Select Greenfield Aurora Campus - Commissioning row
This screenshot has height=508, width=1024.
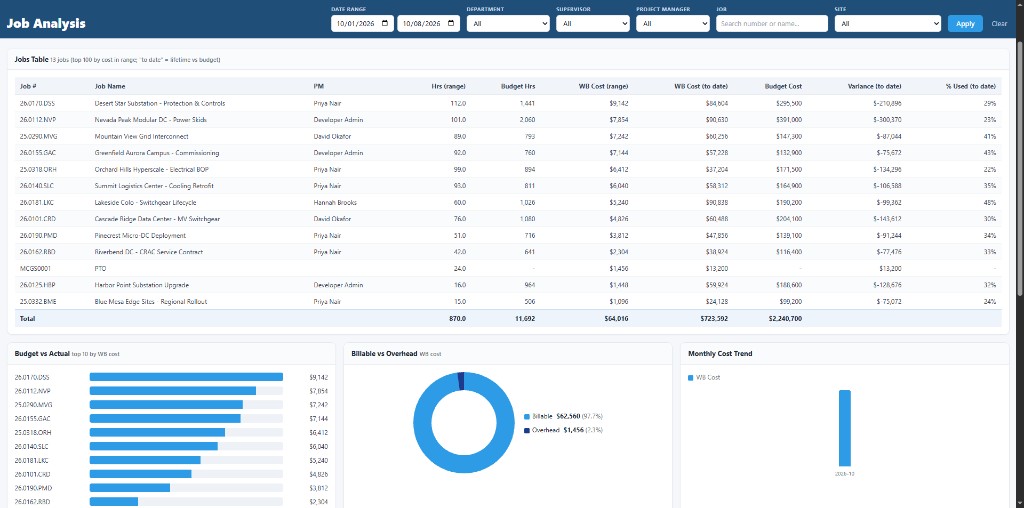507,153
